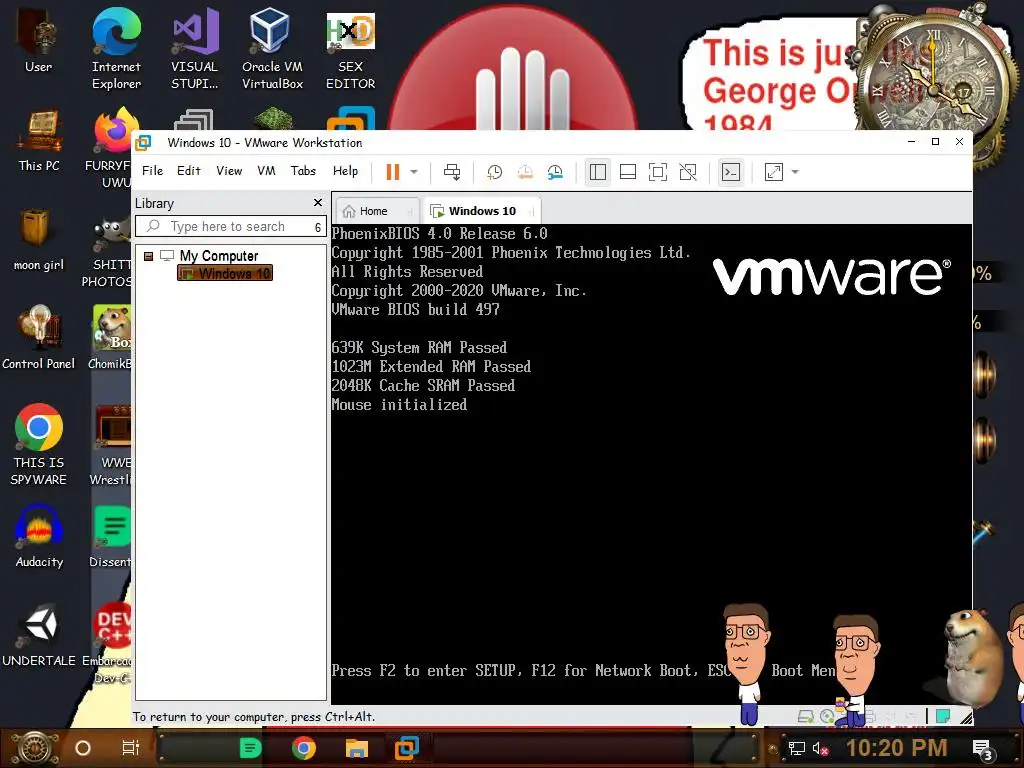This screenshot has width=1024, height=768.
Task: Open the stretch display dropdown arrow
Action: coord(795,172)
